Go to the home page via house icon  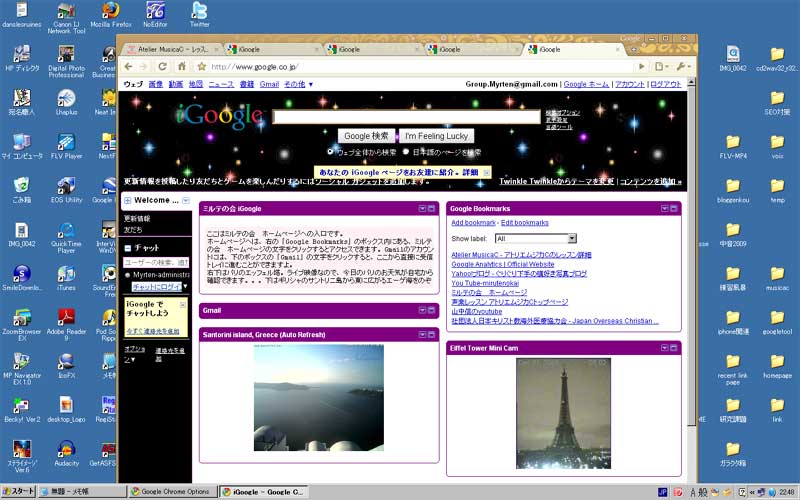[x=182, y=66]
